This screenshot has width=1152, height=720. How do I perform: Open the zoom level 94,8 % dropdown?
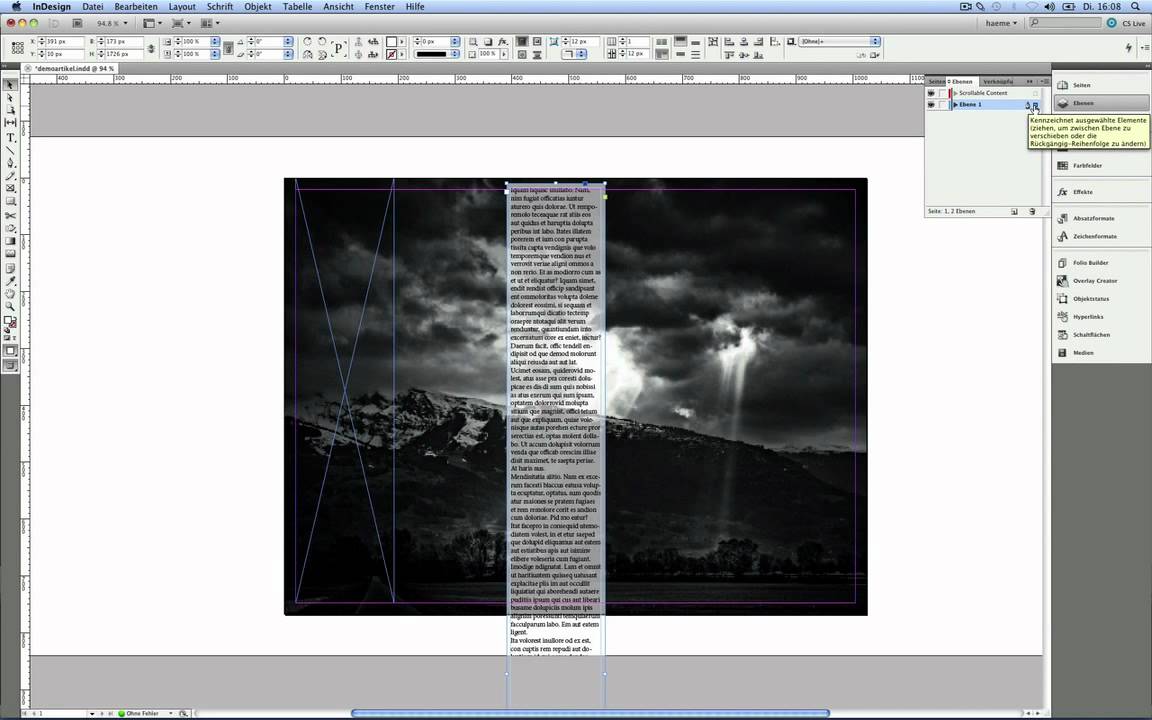(x=126, y=24)
